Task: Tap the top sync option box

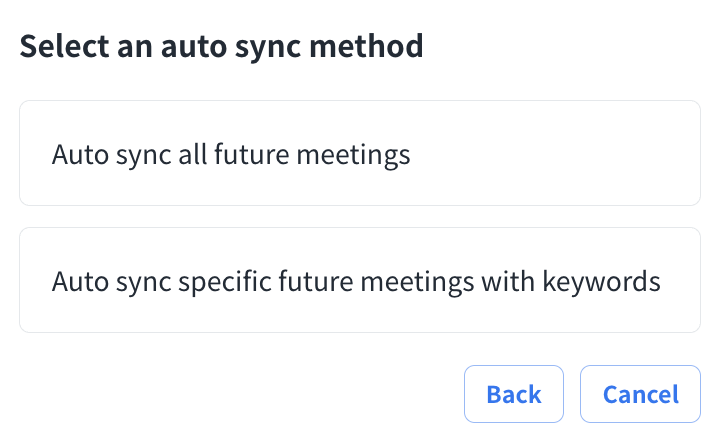Action: [x=359, y=154]
